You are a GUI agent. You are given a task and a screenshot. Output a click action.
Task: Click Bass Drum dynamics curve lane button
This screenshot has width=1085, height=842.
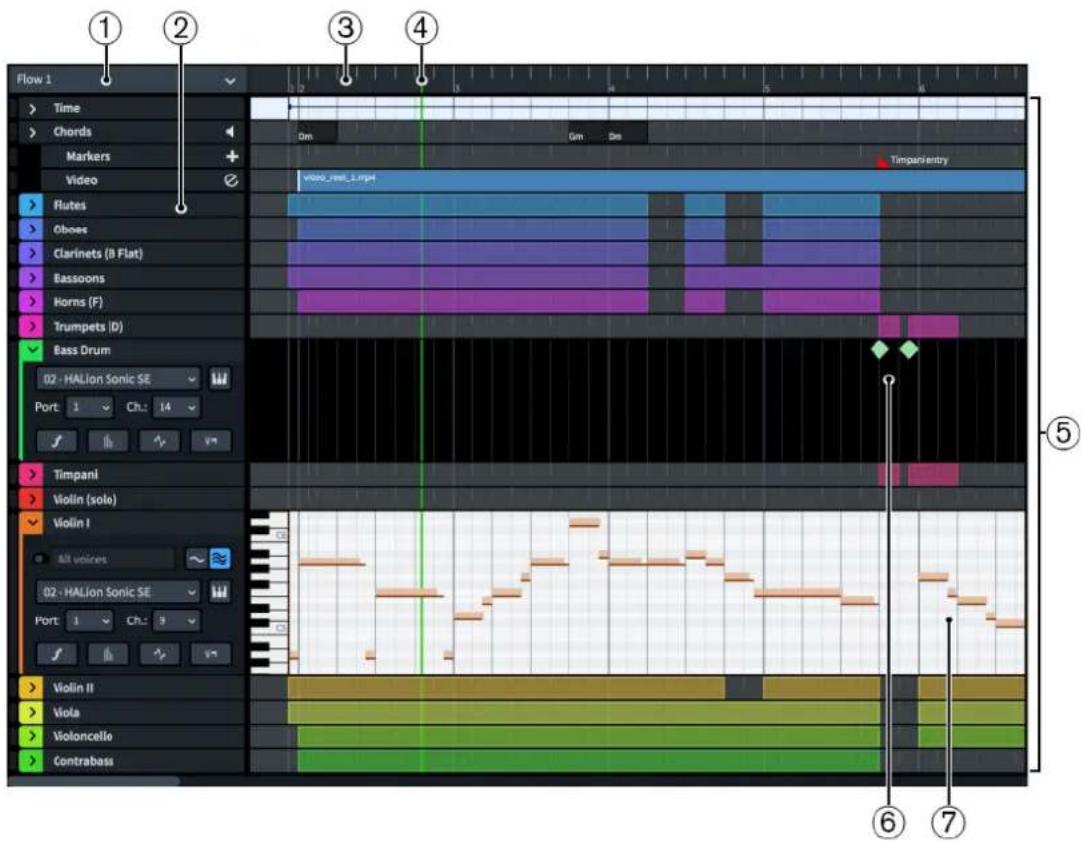[56, 441]
